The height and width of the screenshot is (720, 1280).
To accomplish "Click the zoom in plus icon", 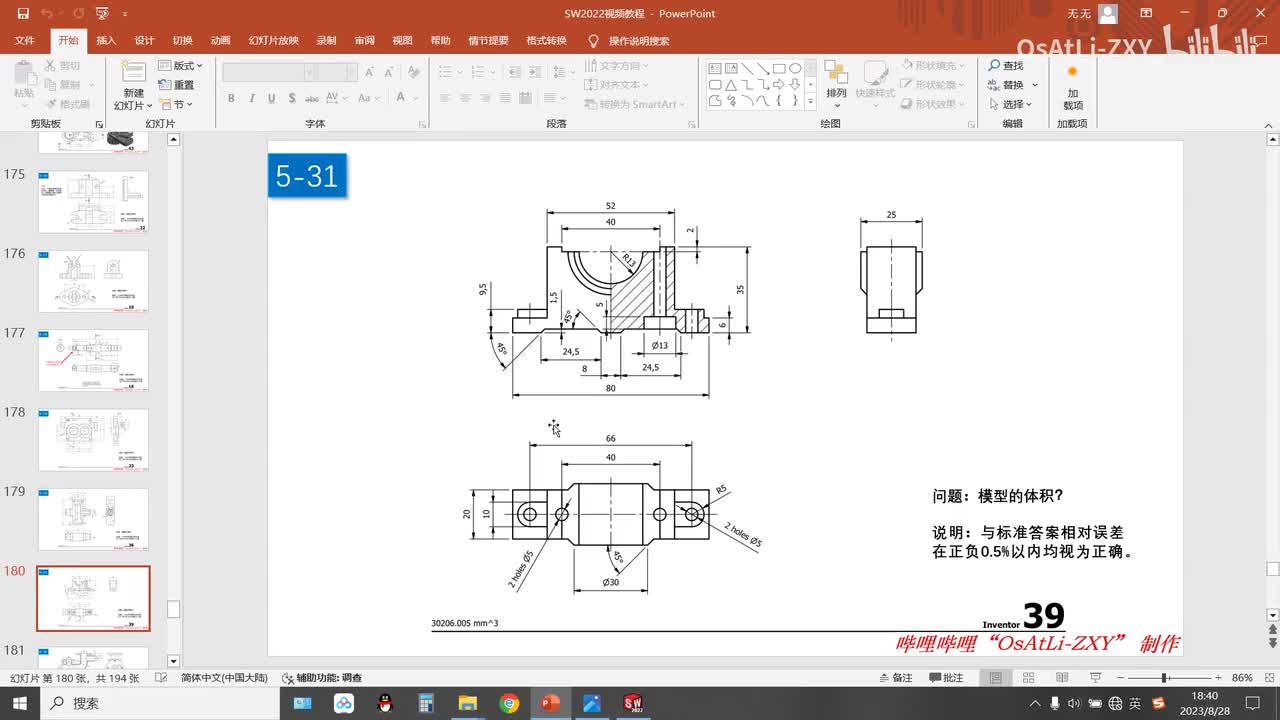I will click(x=1217, y=678).
